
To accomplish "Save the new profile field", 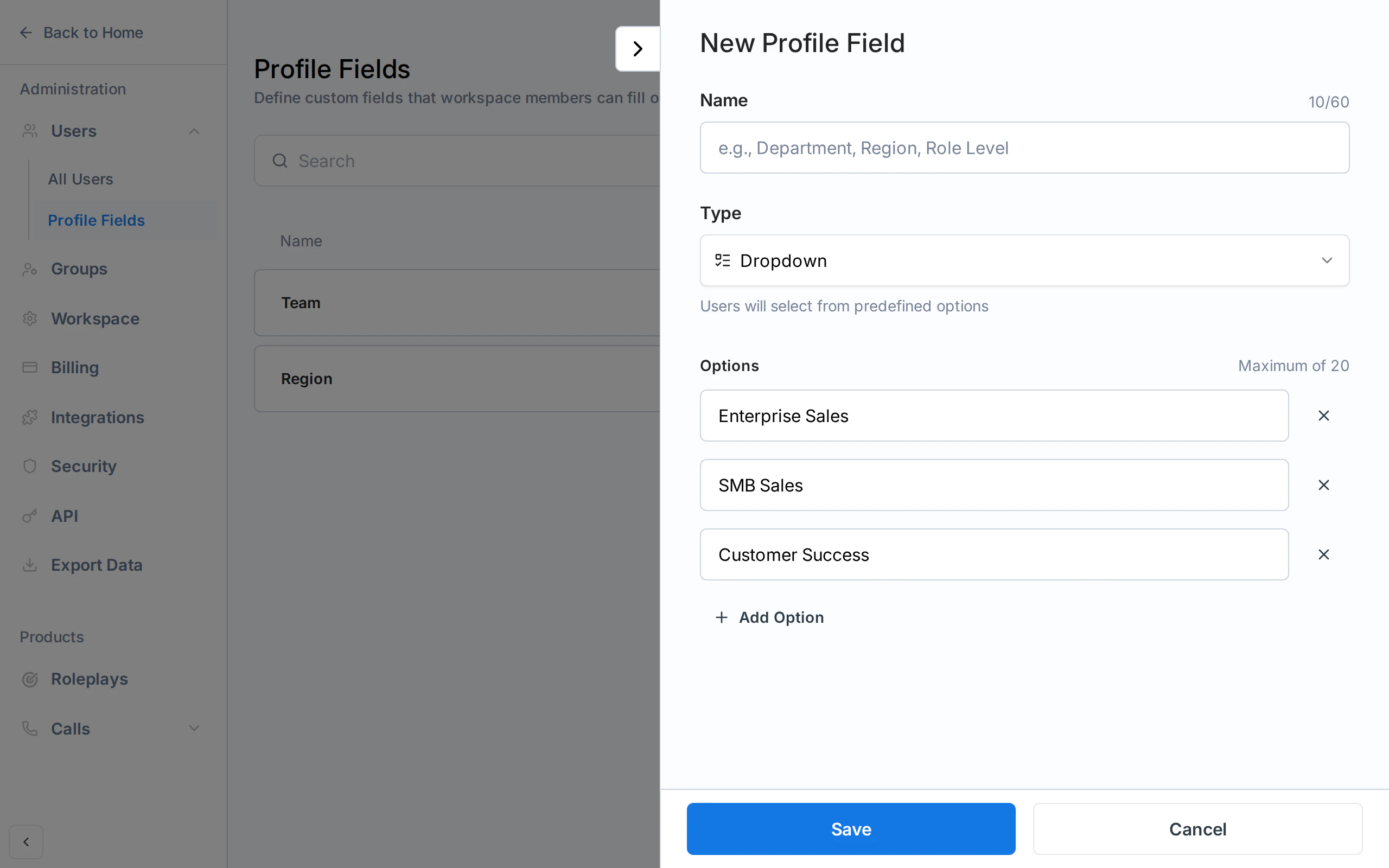I will pos(851,828).
